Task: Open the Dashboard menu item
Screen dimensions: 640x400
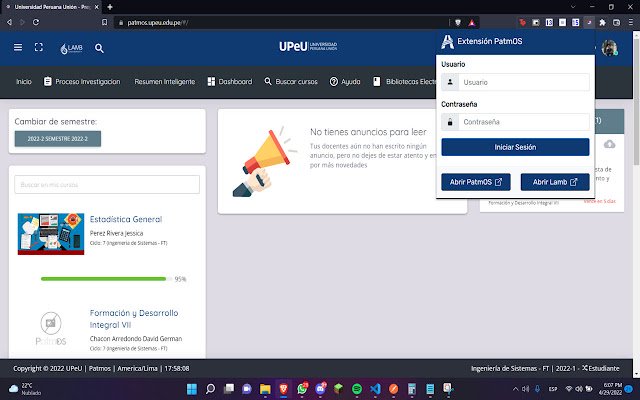Action: tap(230, 82)
